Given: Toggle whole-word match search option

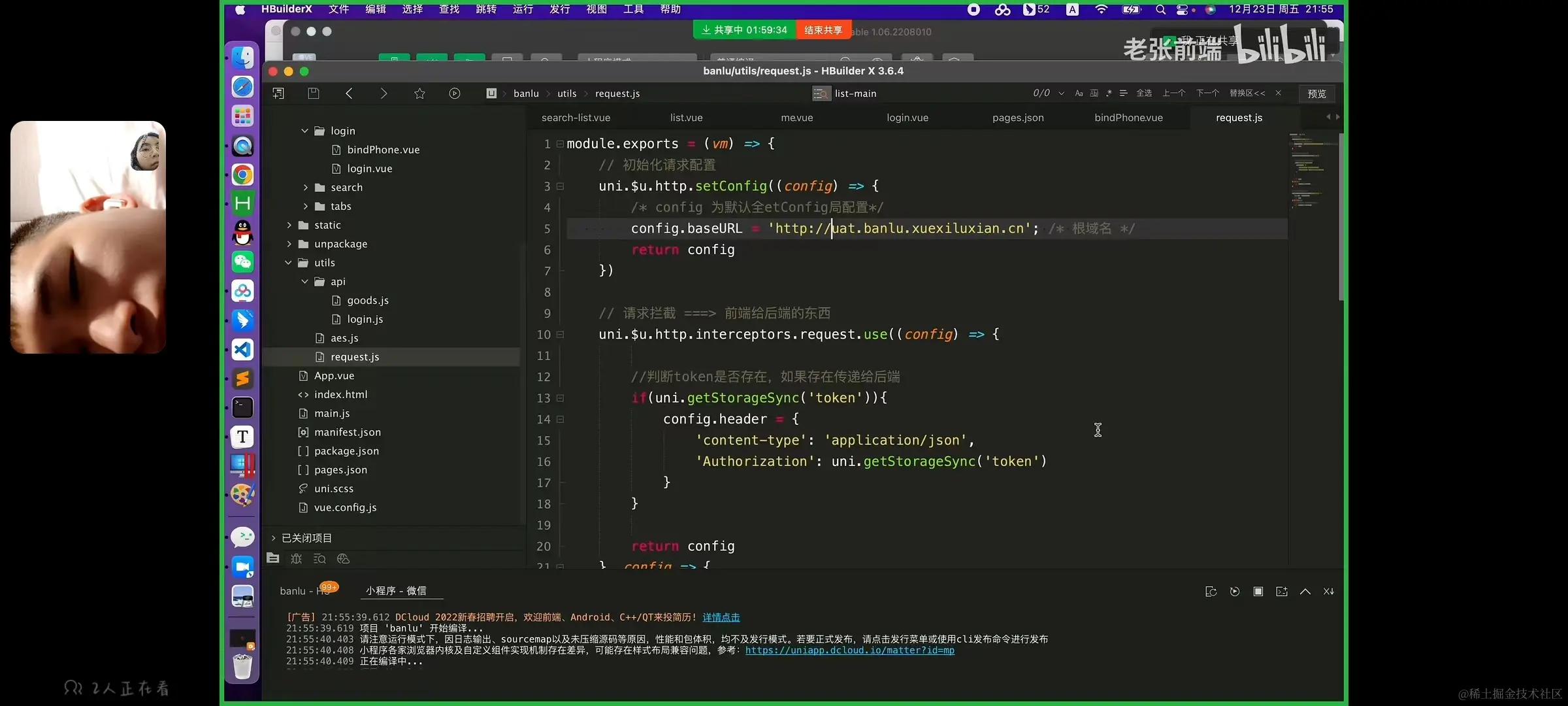Looking at the screenshot, I should 1094,93.
